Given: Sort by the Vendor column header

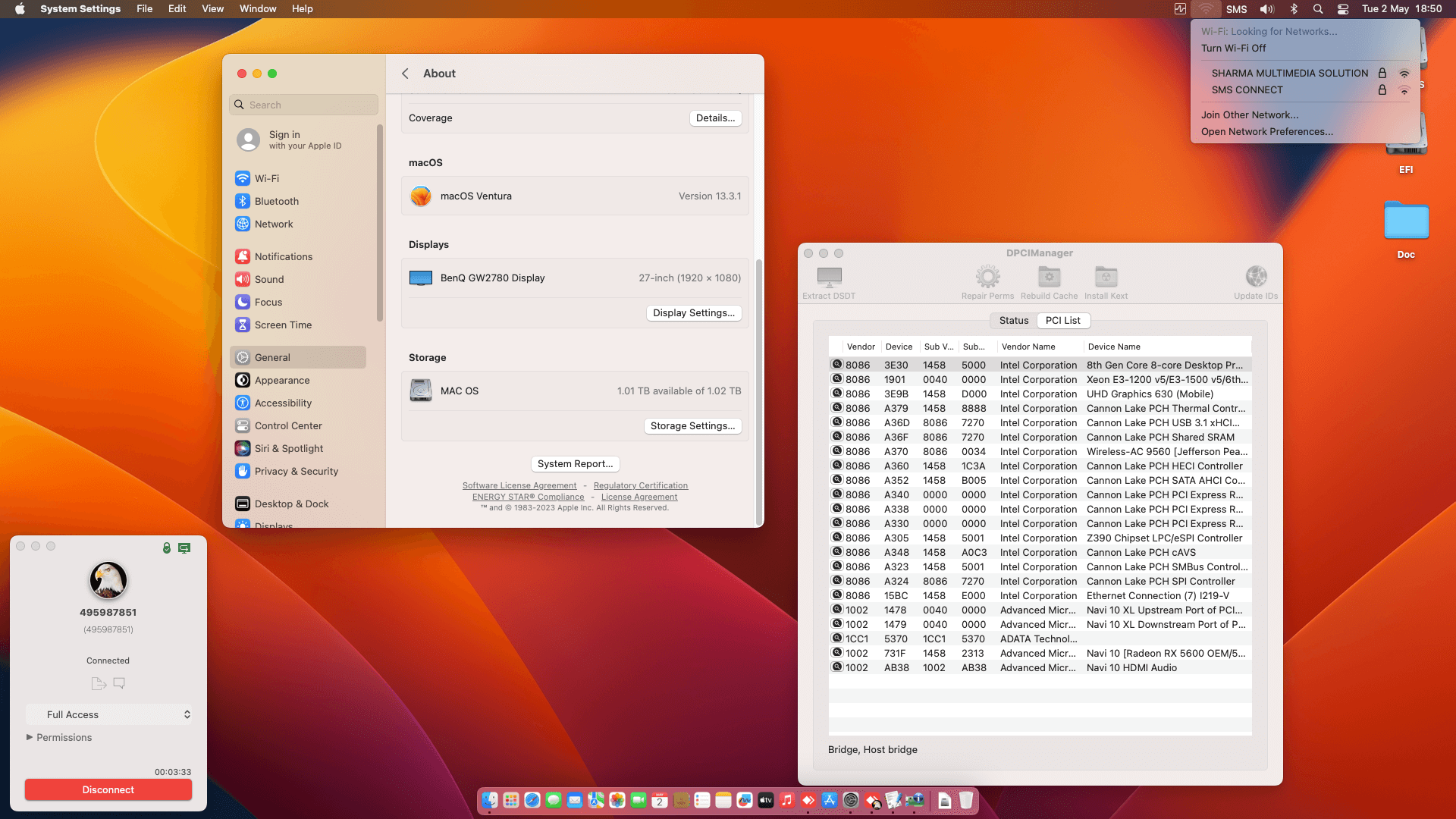Looking at the screenshot, I should point(861,347).
